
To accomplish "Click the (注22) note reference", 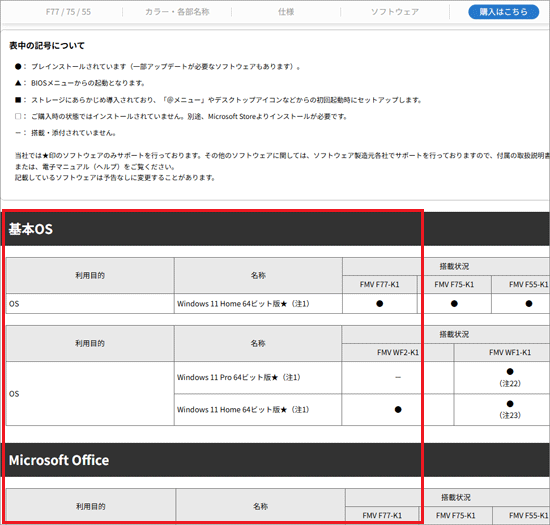I will [510, 383].
